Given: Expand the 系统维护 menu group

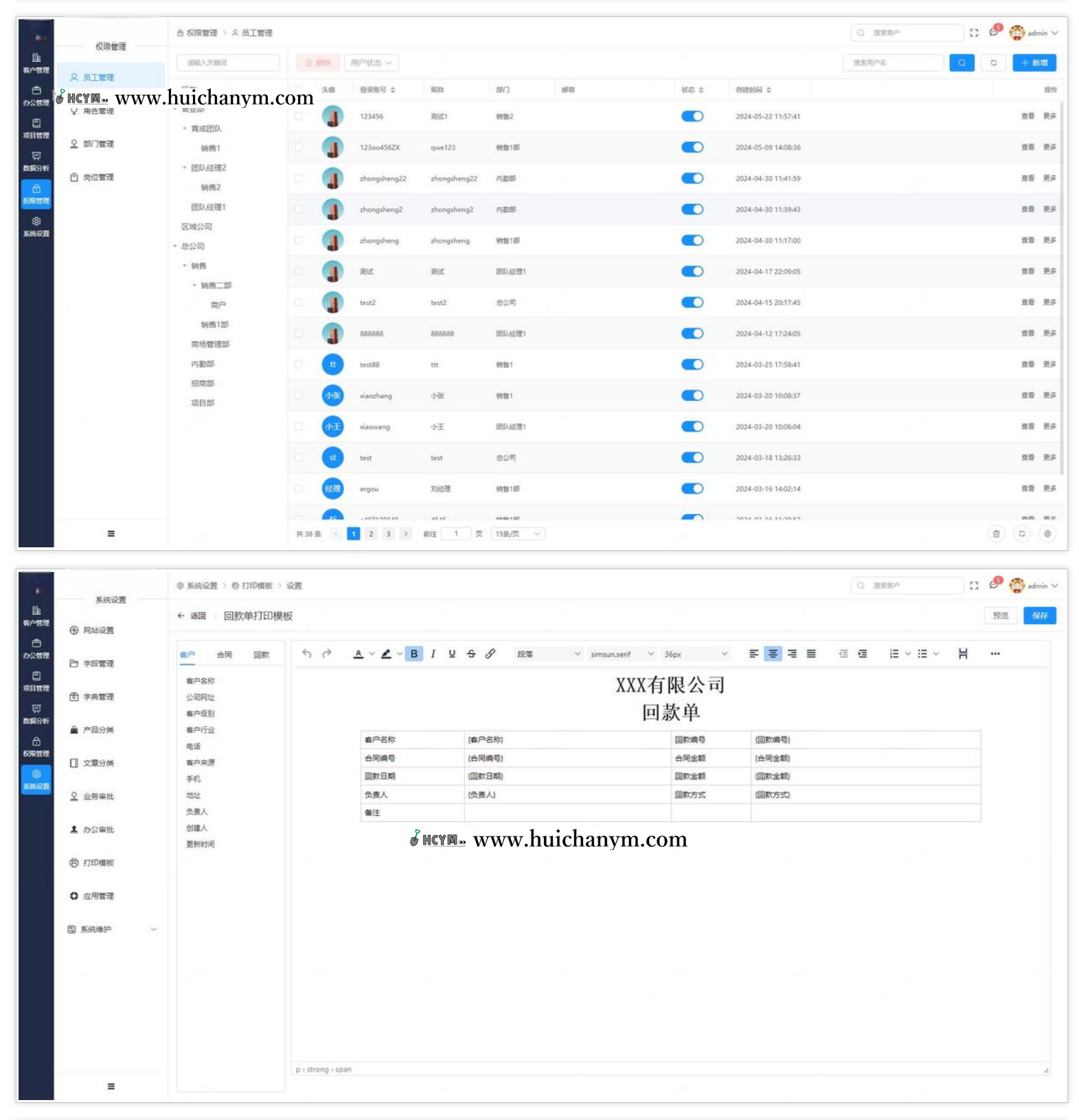Looking at the screenshot, I should pyautogui.click(x=111, y=929).
